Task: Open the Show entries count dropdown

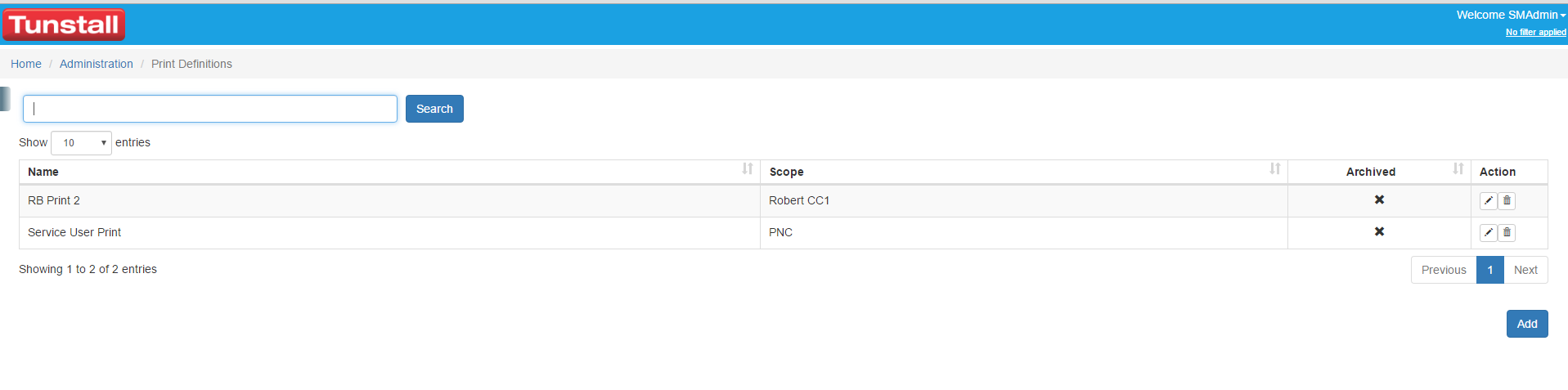Action: (81, 143)
